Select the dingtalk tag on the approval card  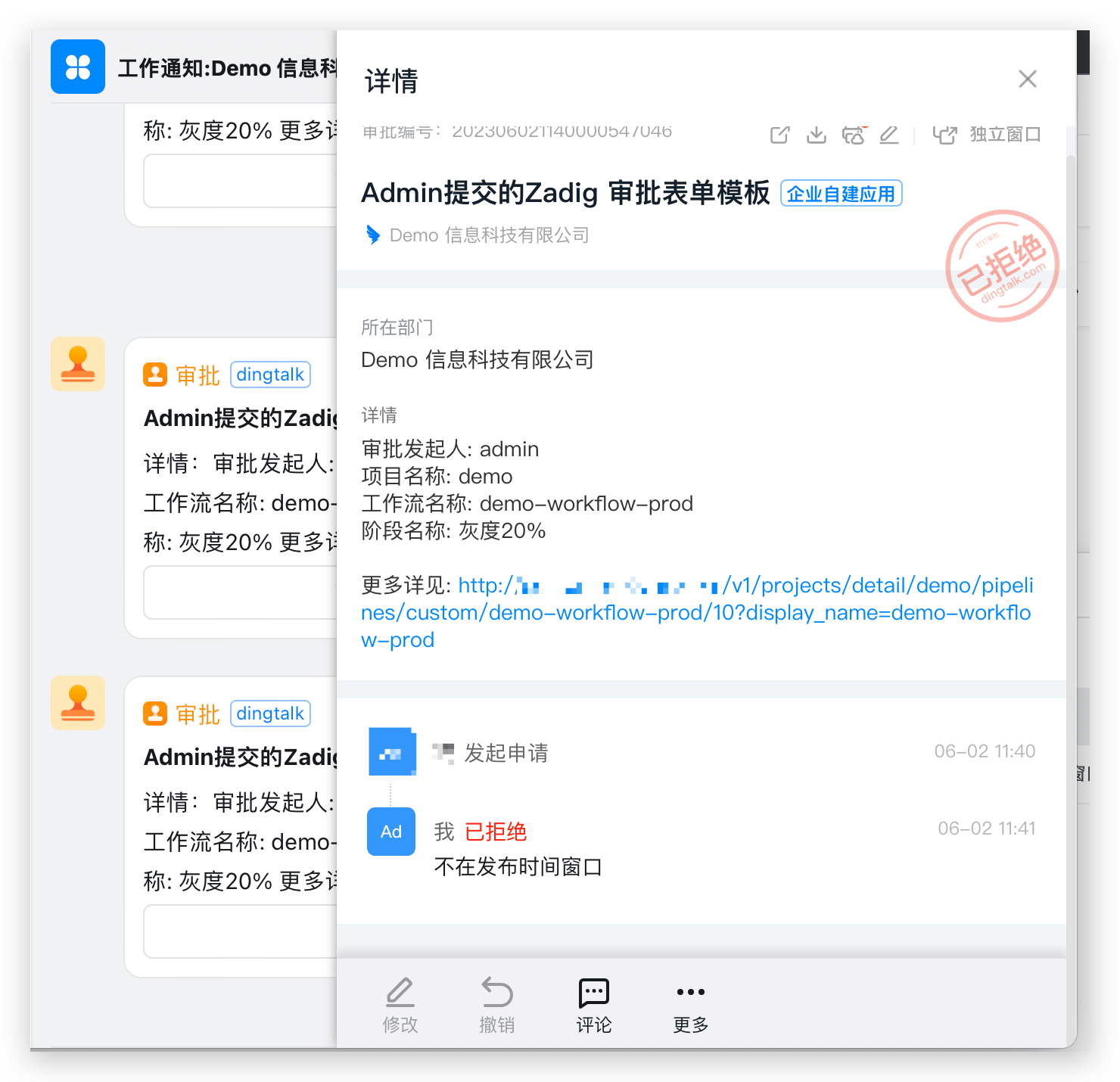[x=269, y=374]
